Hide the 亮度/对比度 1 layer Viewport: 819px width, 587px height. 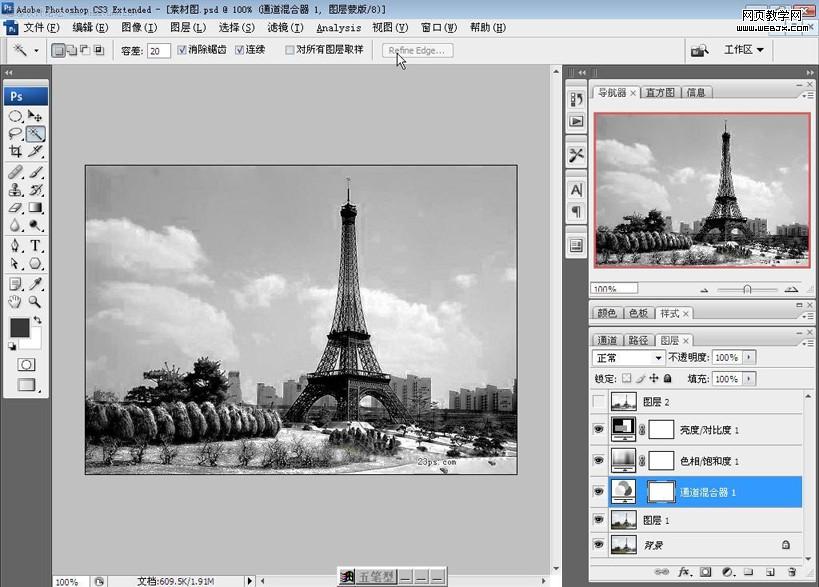[599, 429]
